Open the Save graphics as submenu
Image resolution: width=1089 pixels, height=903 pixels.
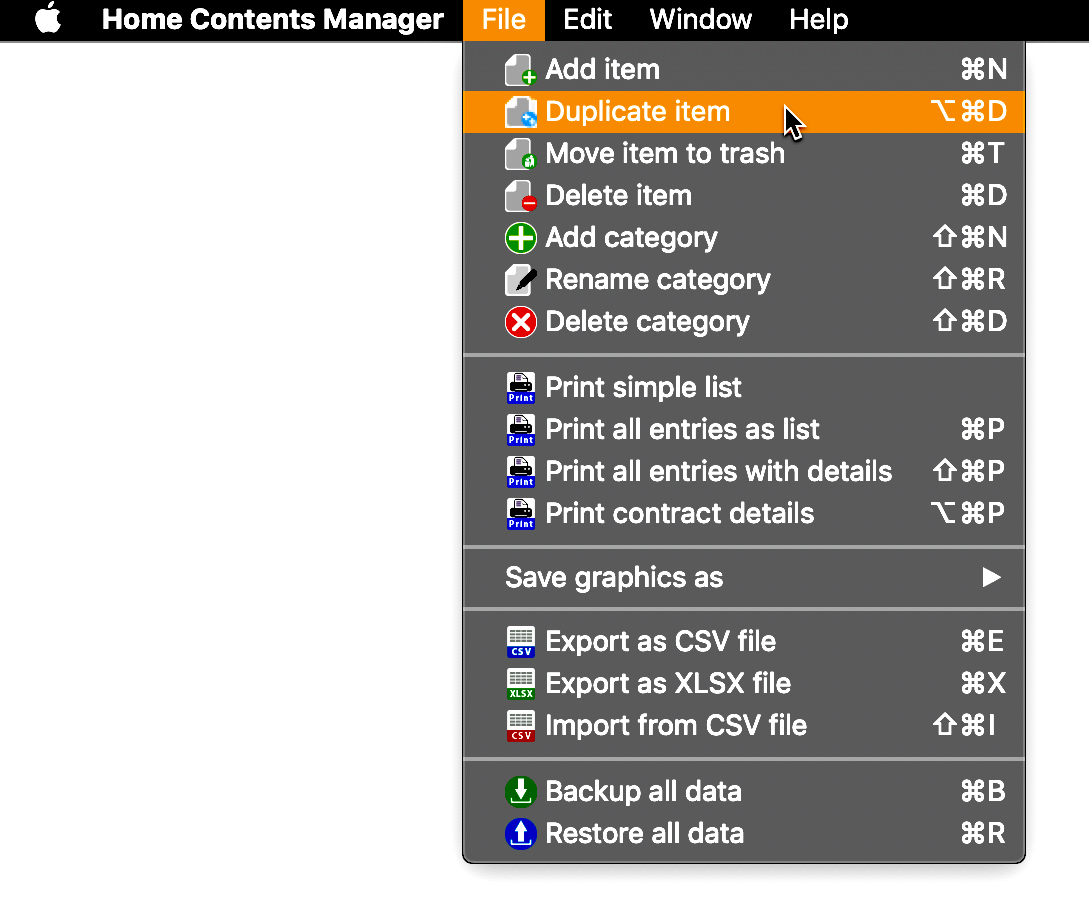[744, 578]
